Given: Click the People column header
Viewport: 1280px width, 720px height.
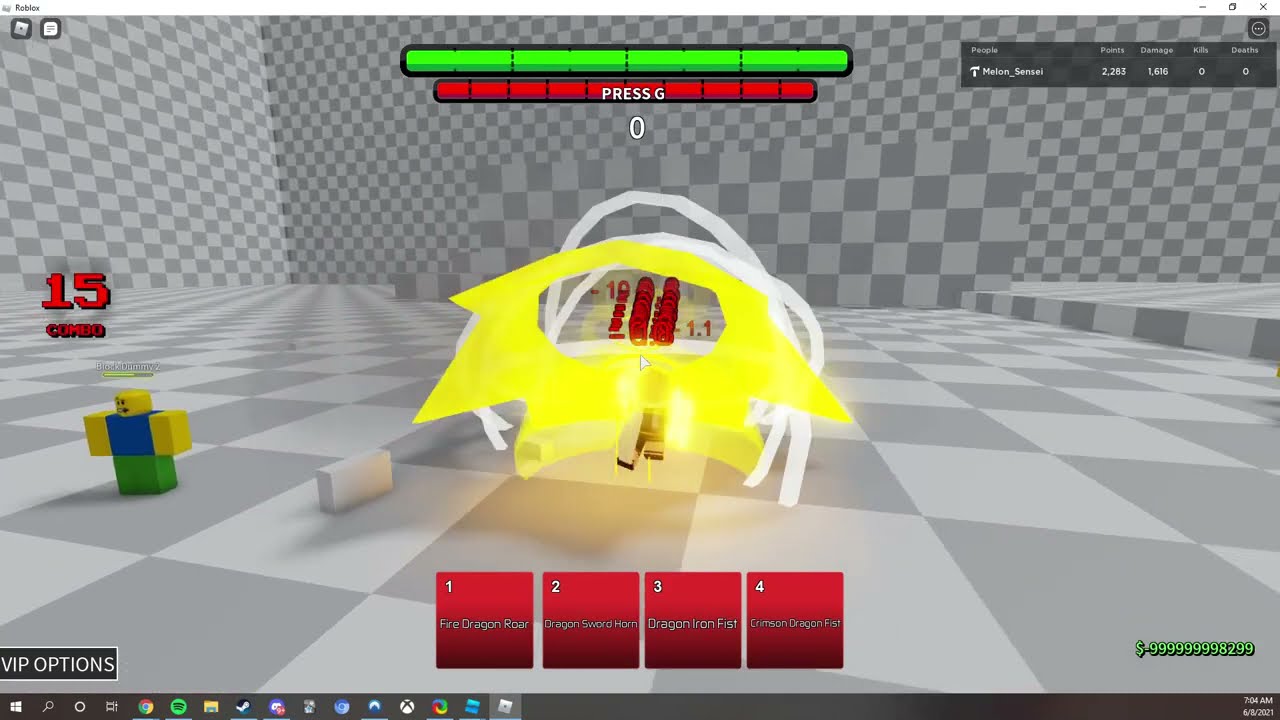Looking at the screenshot, I should [984, 50].
